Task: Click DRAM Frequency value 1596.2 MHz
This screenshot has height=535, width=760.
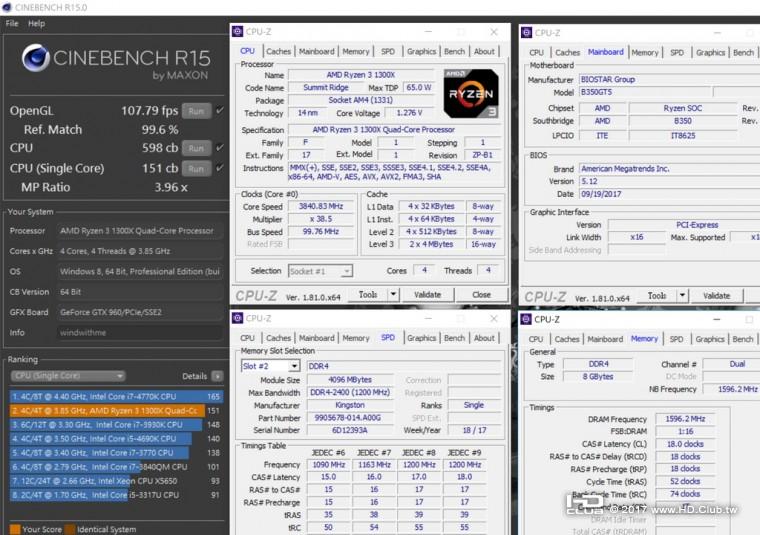Action: 685,419
